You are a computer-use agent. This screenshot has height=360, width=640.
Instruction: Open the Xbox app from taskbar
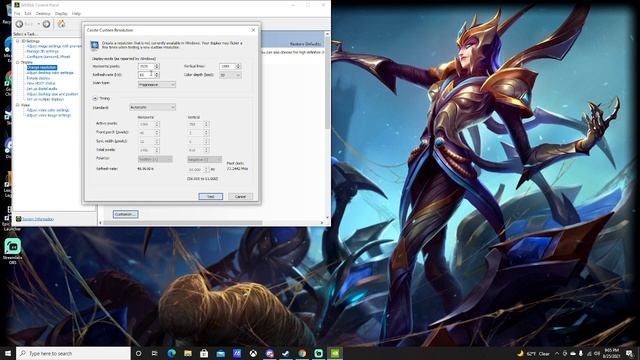tap(253, 353)
